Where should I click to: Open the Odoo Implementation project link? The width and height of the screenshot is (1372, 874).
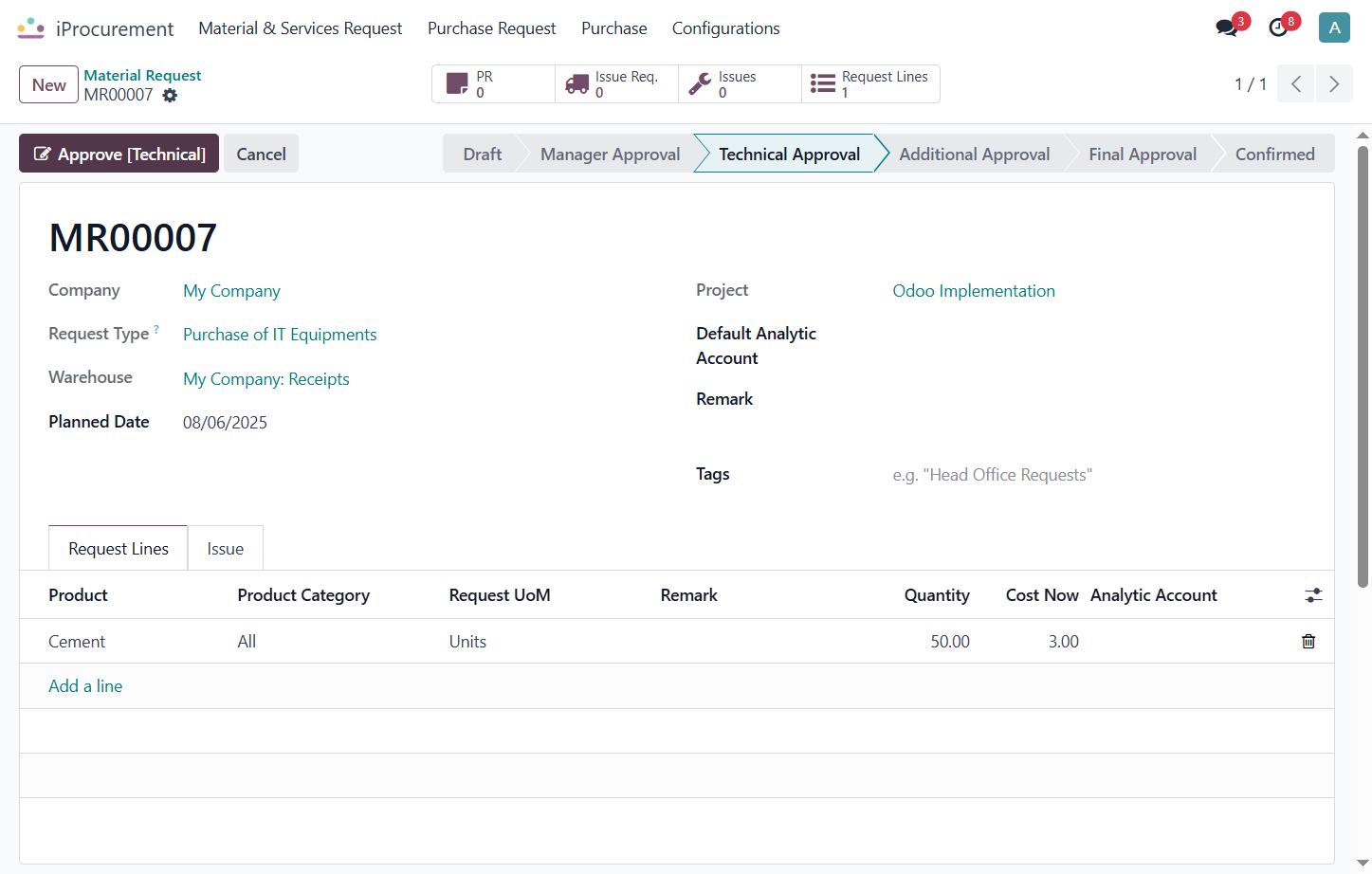pyautogui.click(x=974, y=291)
